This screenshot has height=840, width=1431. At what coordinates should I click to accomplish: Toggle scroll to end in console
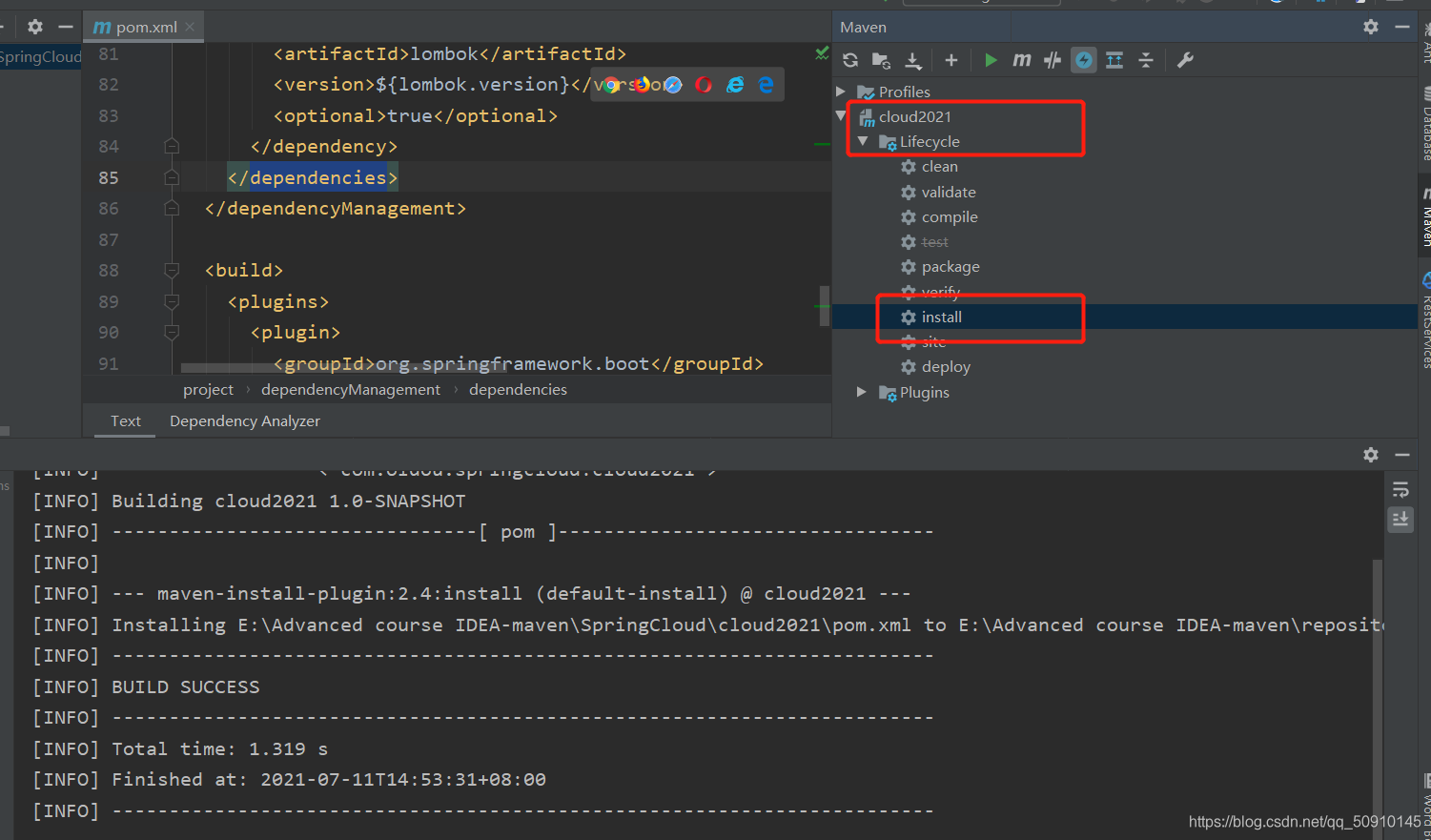coord(1400,520)
